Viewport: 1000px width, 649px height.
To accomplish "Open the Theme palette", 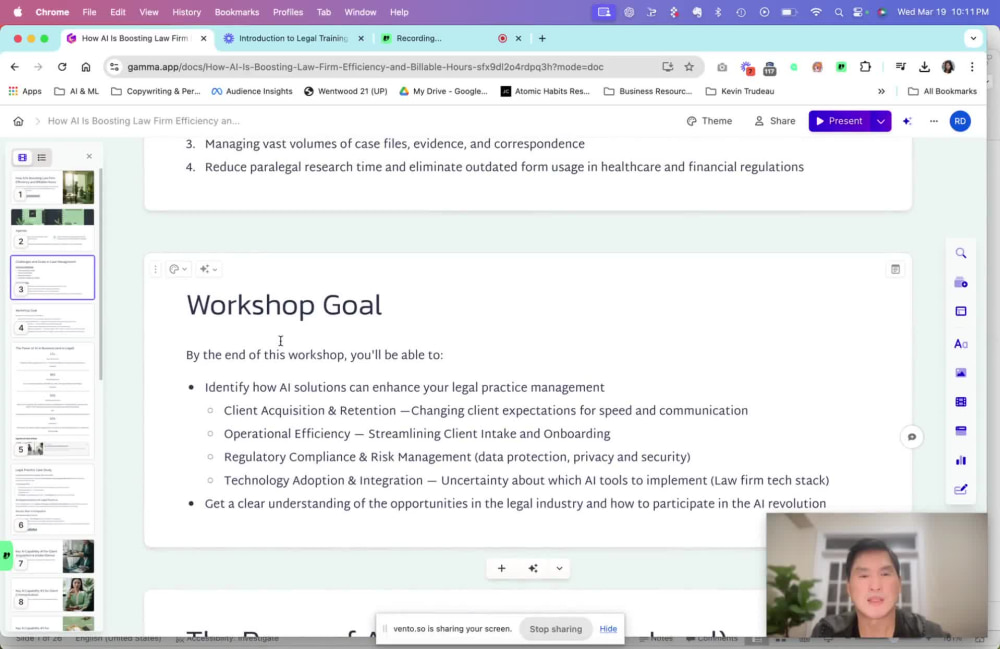I will tap(709, 121).
